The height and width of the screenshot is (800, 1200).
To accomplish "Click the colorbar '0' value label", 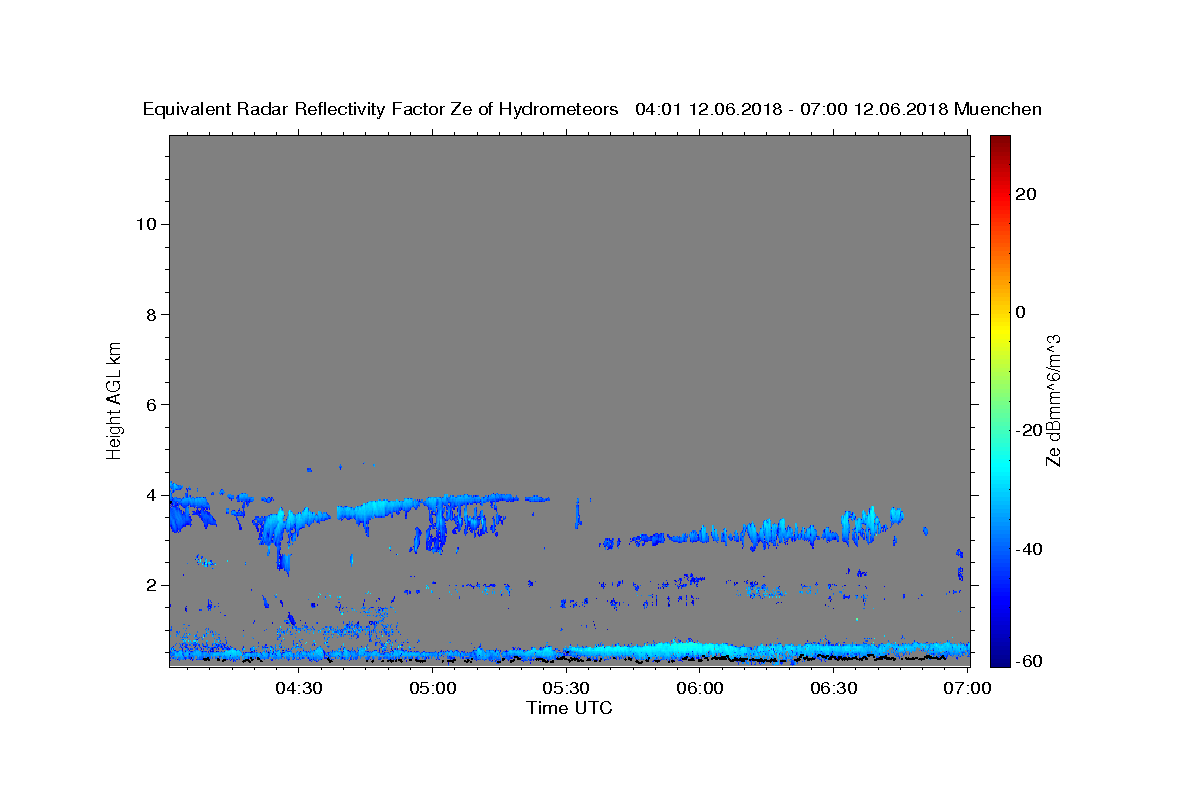I will 1020,312.
